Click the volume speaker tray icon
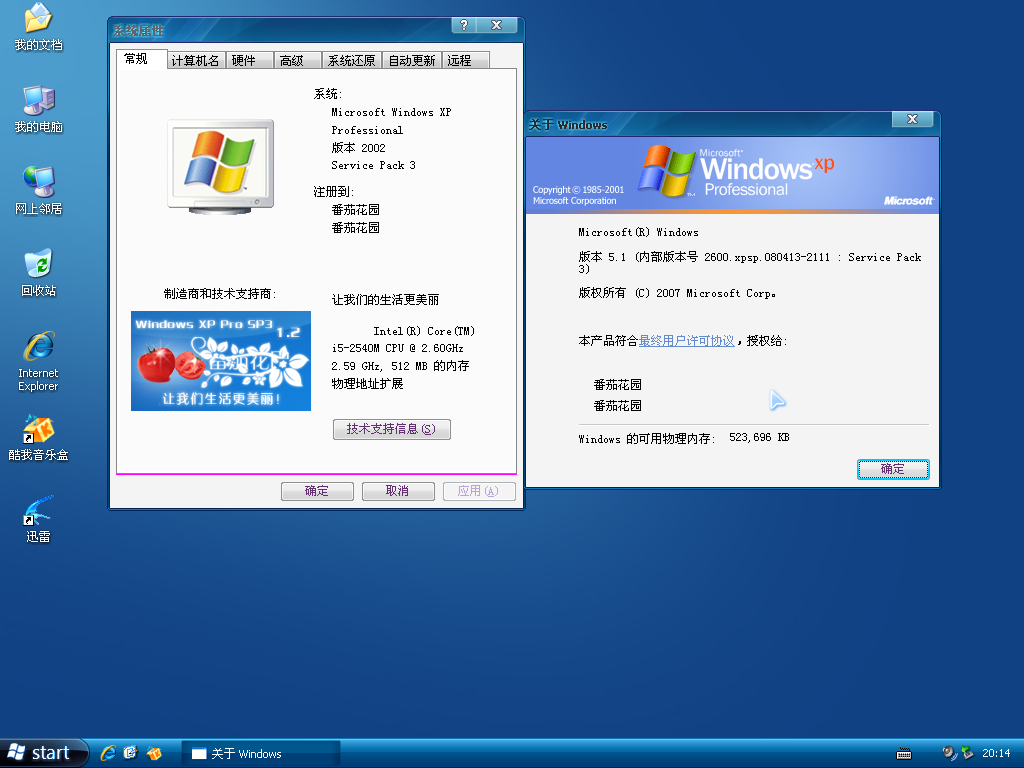 pos(949,753)
